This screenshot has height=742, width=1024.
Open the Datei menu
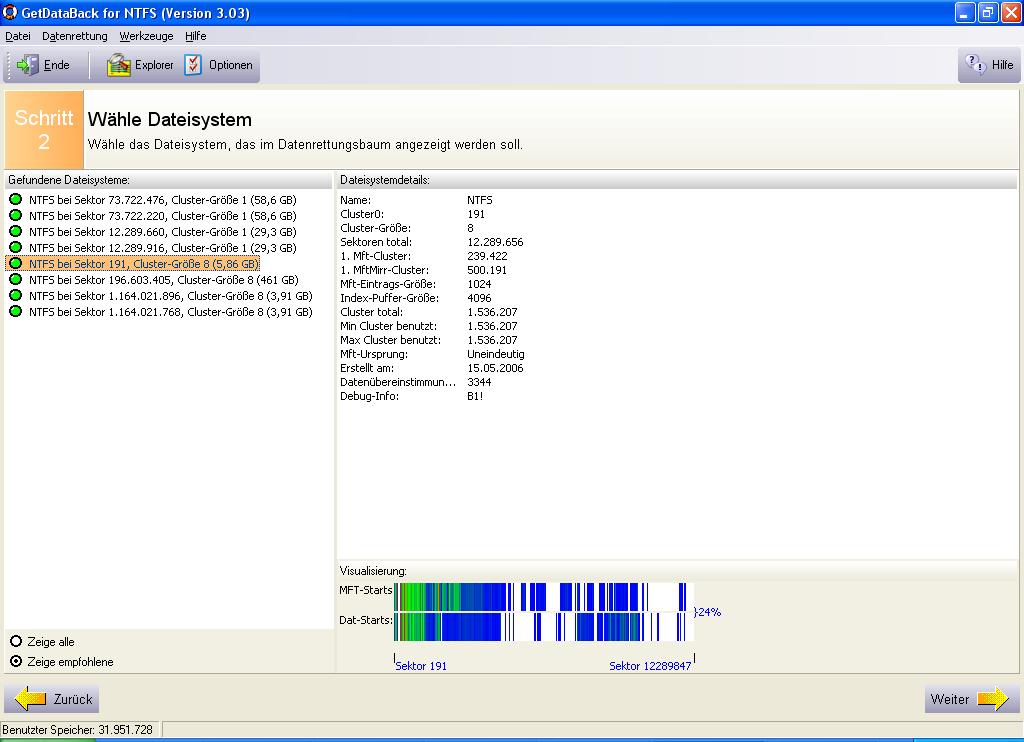click(x=18, y=36)
